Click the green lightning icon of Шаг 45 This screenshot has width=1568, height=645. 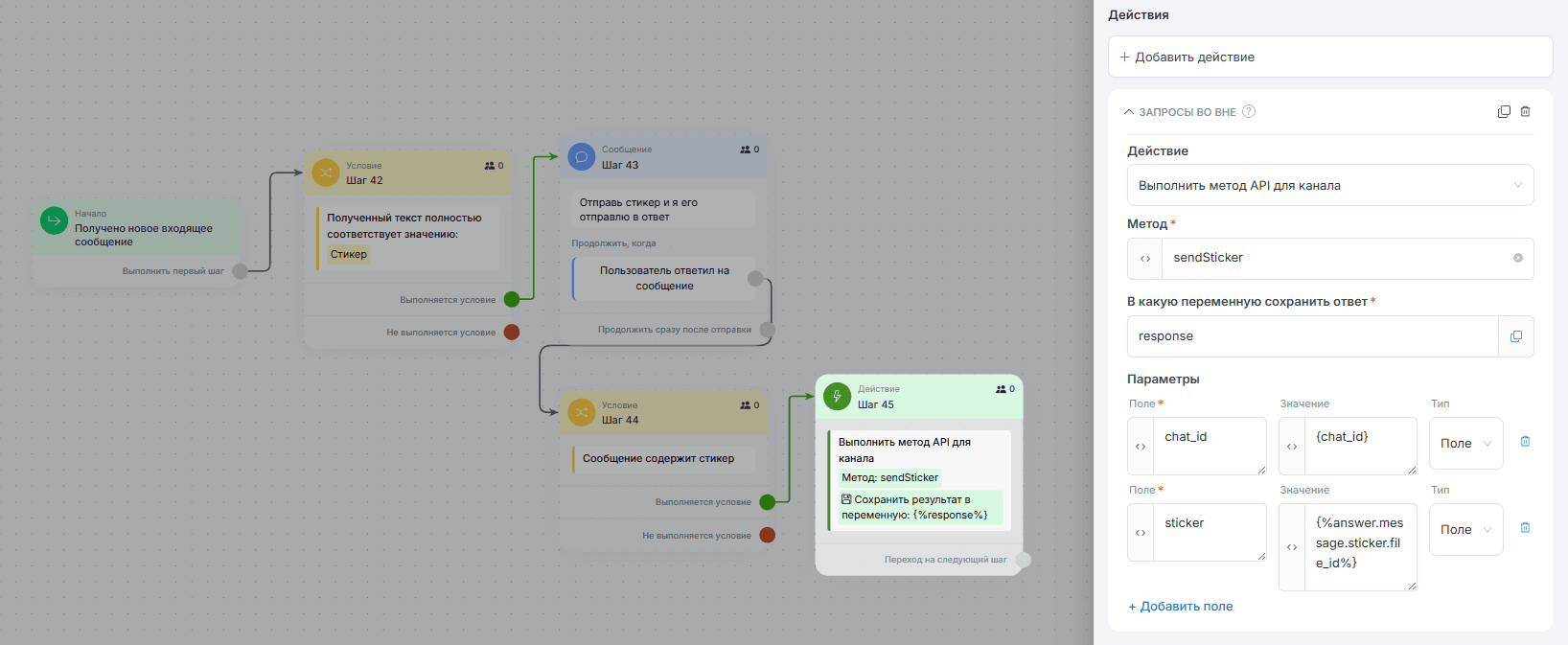837,397
